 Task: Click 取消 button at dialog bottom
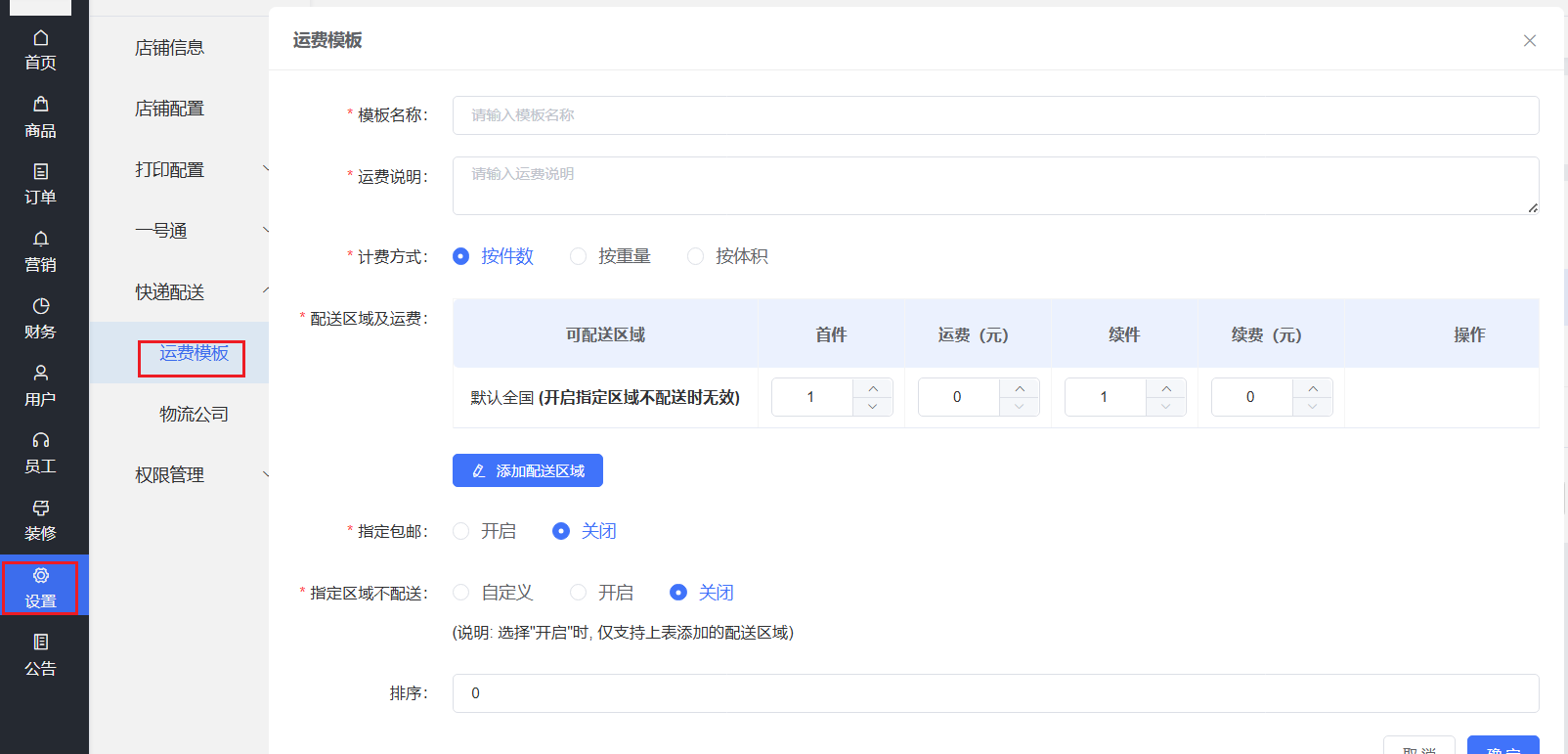tap(1419, 745)
